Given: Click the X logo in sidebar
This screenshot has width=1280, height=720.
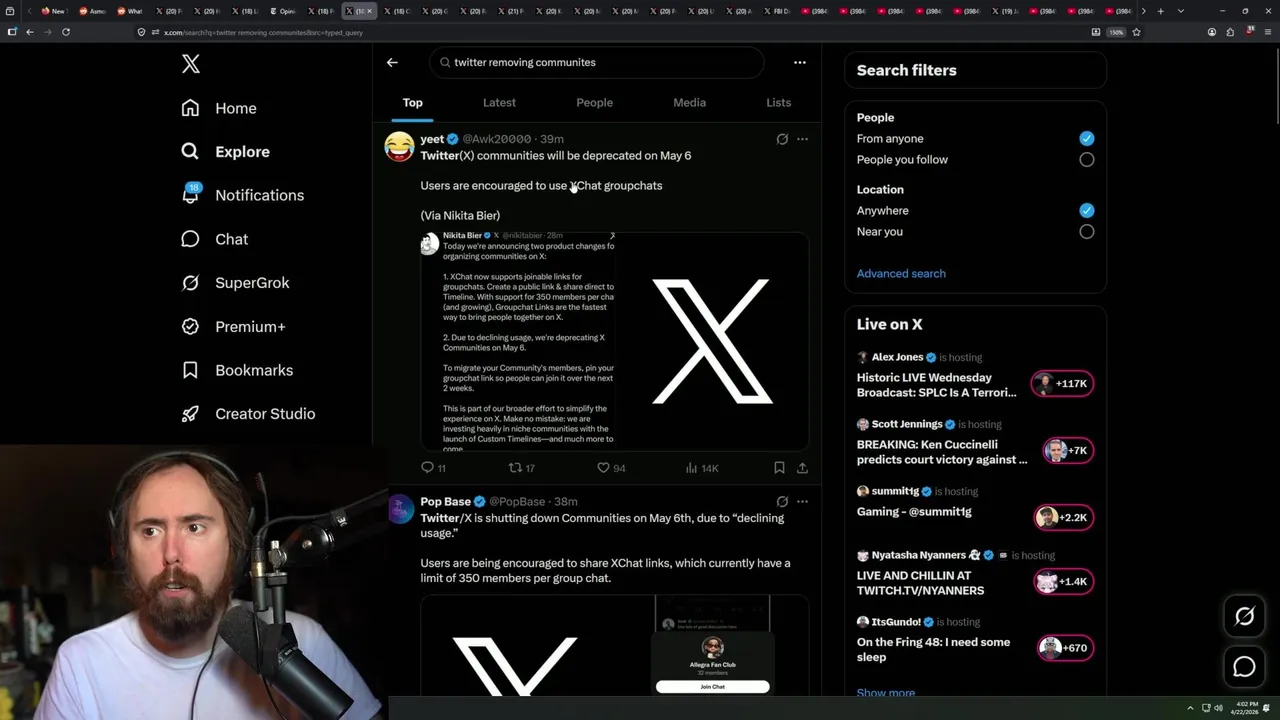Looking at the screenshot, I should (191, 64).
